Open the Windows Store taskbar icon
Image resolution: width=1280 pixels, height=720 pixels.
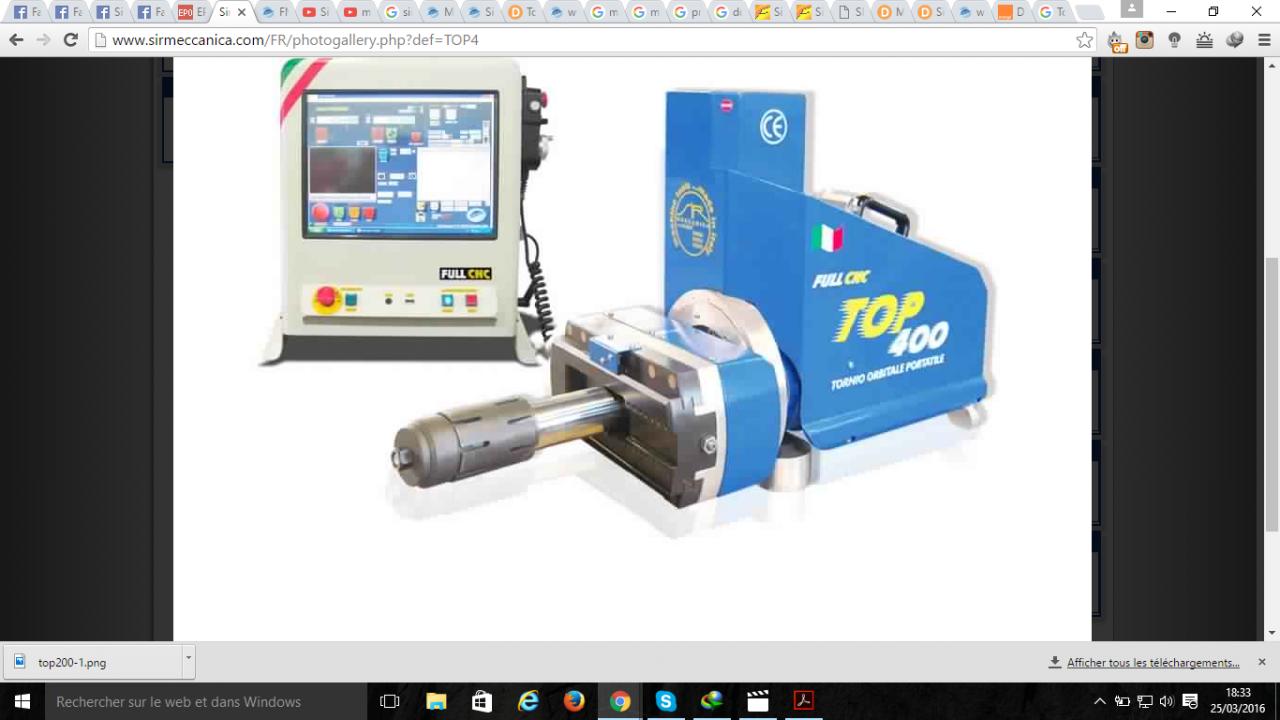tap(482, 701)
